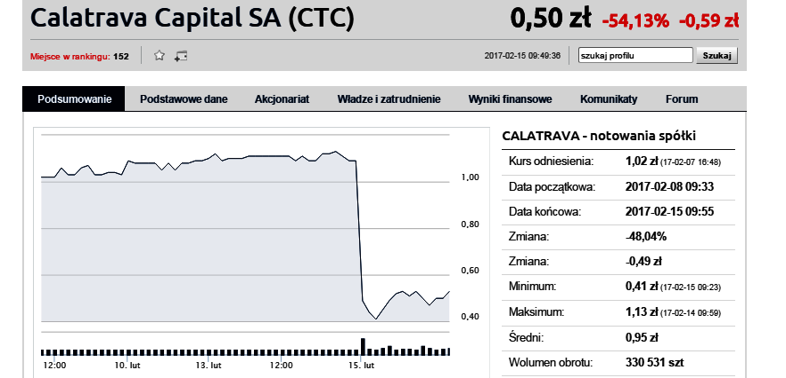Select the tallest volume bar on the chart
Viewport: 786px width, 378px height.
(x=363, y=346)
